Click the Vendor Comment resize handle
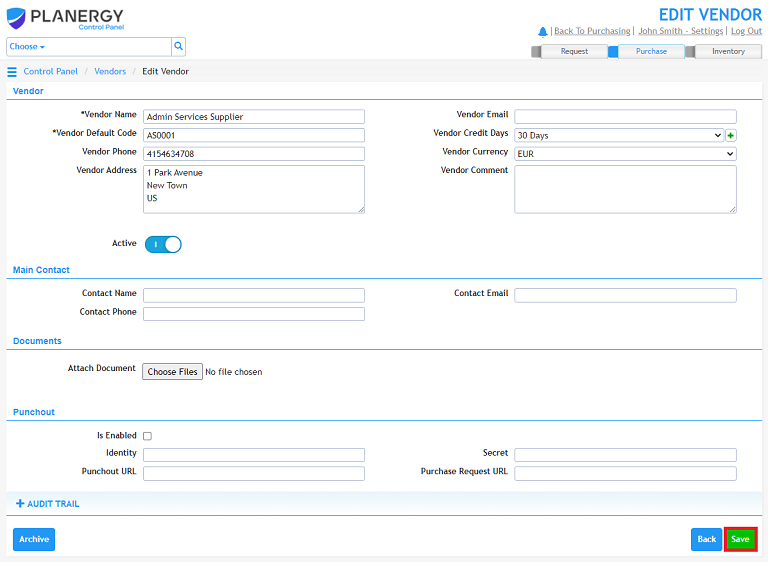The image size is (768, 562). pyautogui.click(x=732, y=210)
